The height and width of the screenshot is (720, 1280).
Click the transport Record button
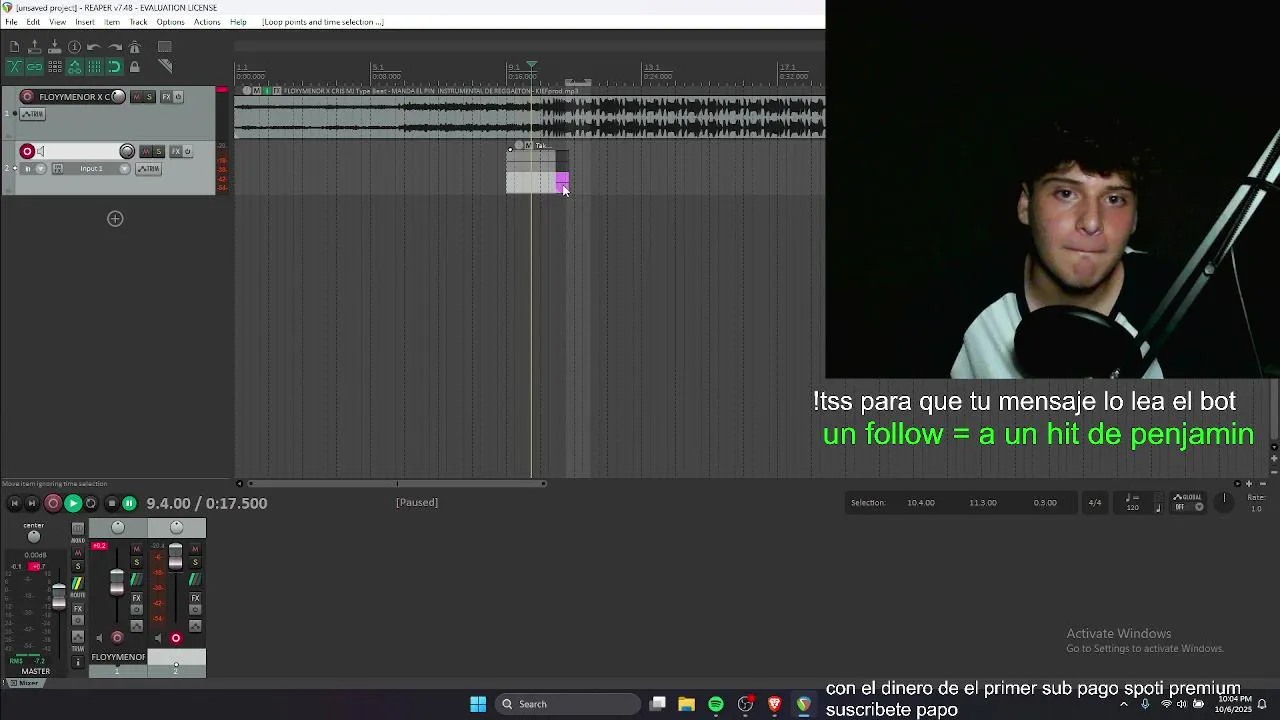click(x=53, y=504)
